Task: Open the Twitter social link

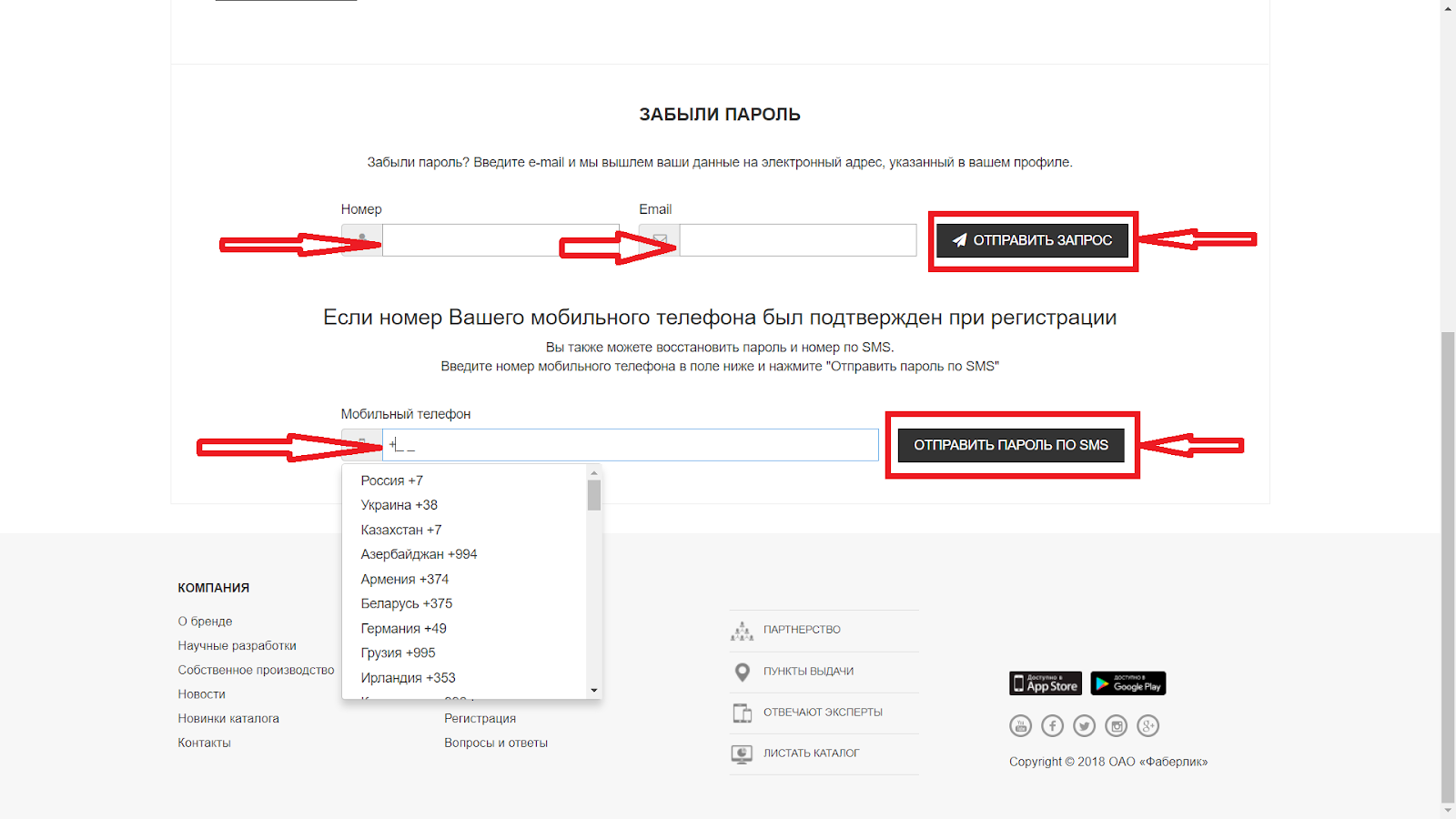Action: pyautogui.click(x=1084, y=725)
